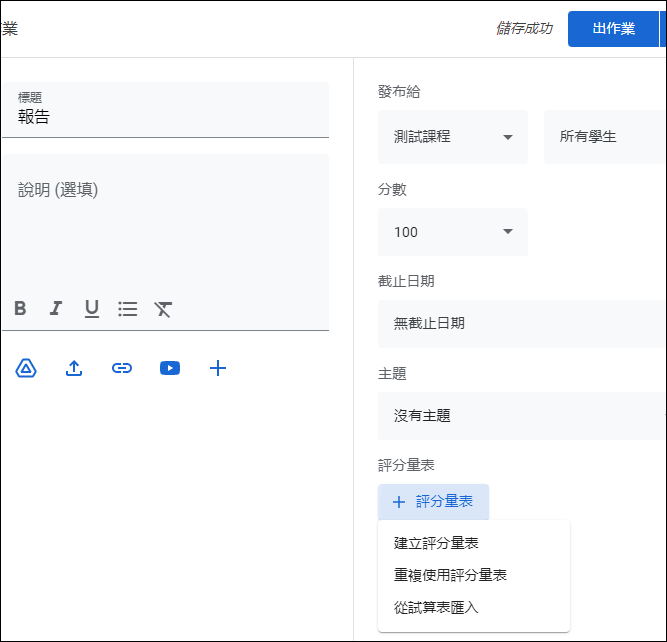This screenshot has height=642, width=667.
Task: Toggle bold formatting in description
Action: click(20, 308)
